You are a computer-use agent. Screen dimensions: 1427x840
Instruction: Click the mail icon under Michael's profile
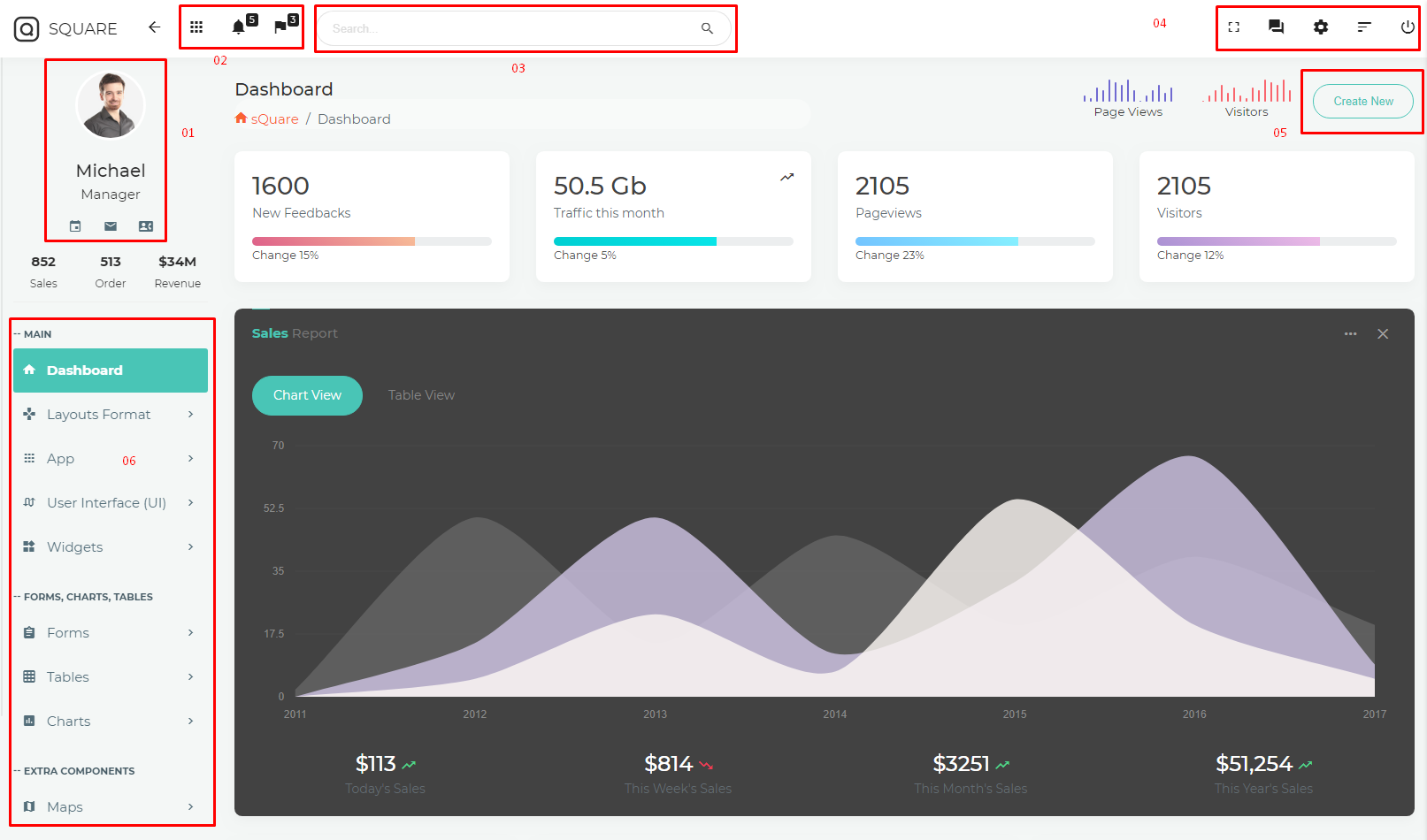[x=111, y=226]
